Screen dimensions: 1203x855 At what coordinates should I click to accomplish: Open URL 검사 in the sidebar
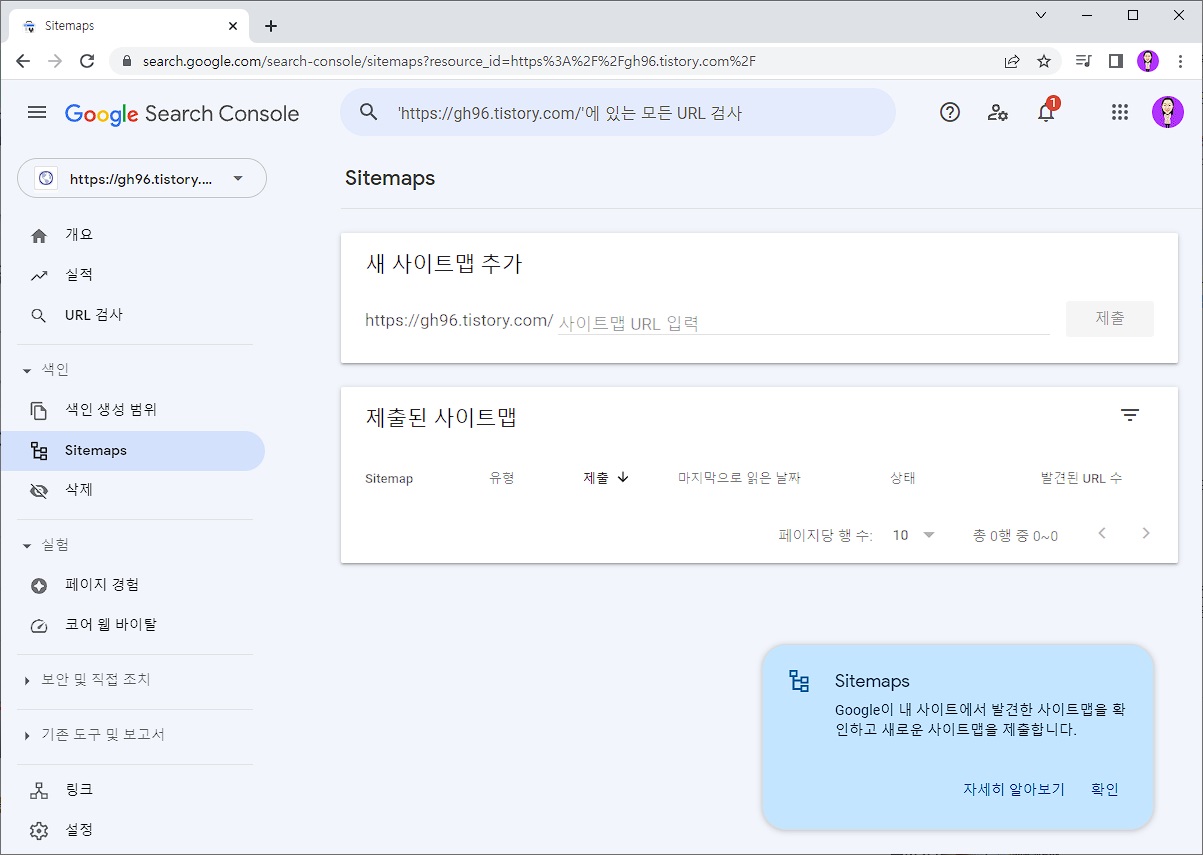[132, 315]
